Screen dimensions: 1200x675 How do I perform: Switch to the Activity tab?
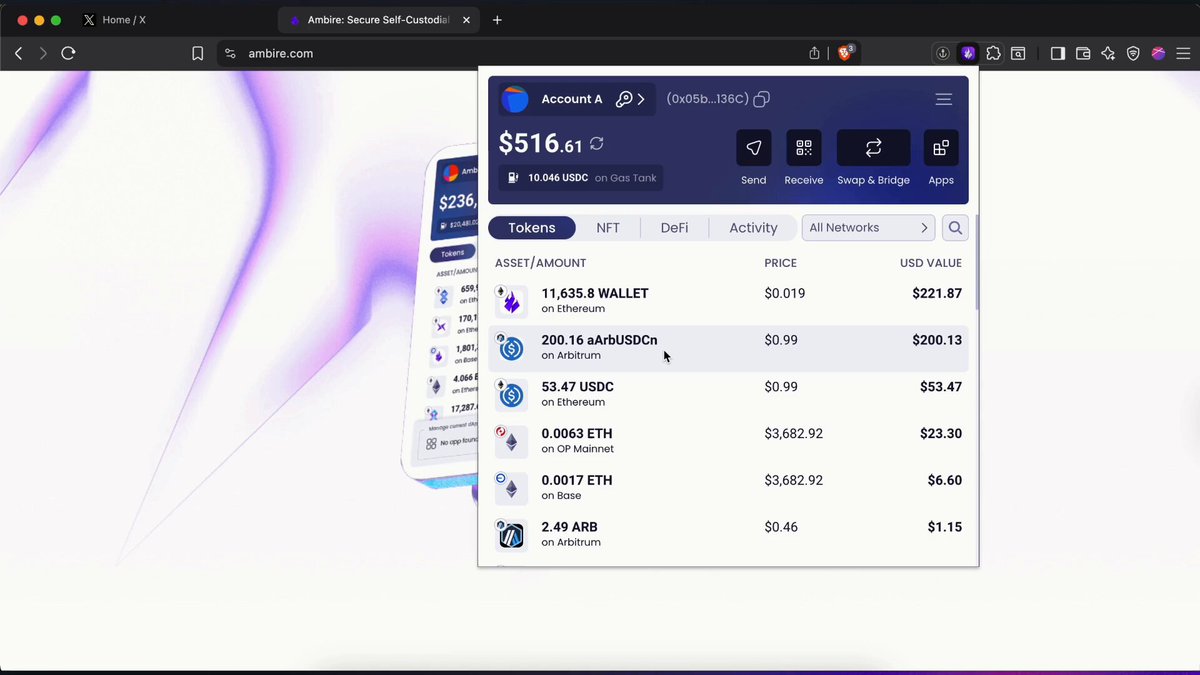(x=753, y=228)
